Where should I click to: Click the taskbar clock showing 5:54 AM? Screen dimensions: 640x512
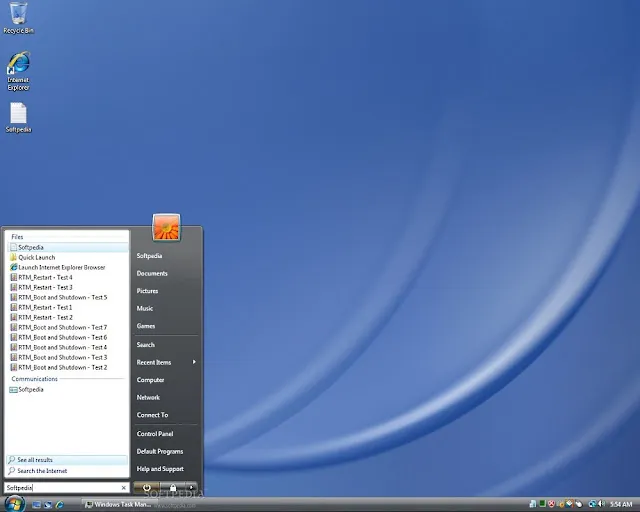click(x=621, y=504)
